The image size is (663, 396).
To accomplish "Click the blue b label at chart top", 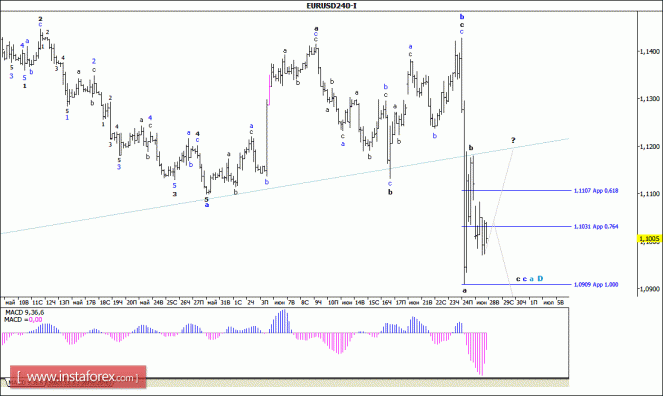I will tap(462, 17).
